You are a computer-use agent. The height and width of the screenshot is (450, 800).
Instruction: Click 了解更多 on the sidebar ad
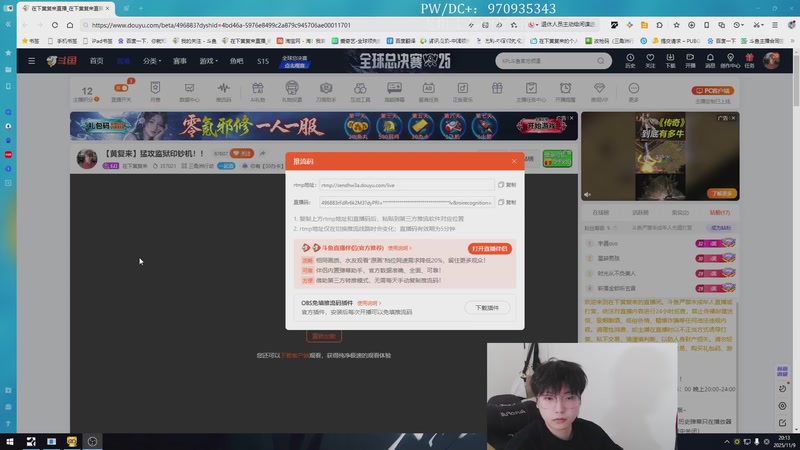721,193
